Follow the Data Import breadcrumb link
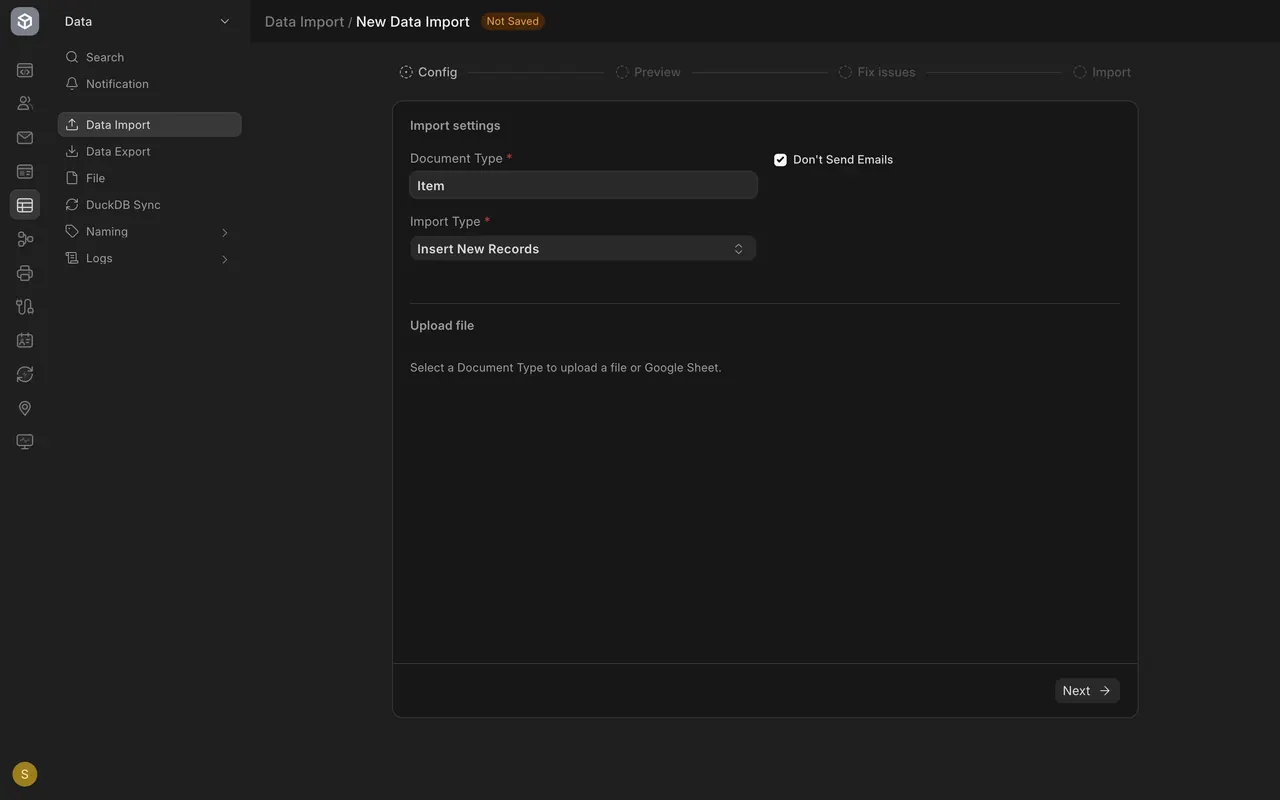 coord(304,21)
